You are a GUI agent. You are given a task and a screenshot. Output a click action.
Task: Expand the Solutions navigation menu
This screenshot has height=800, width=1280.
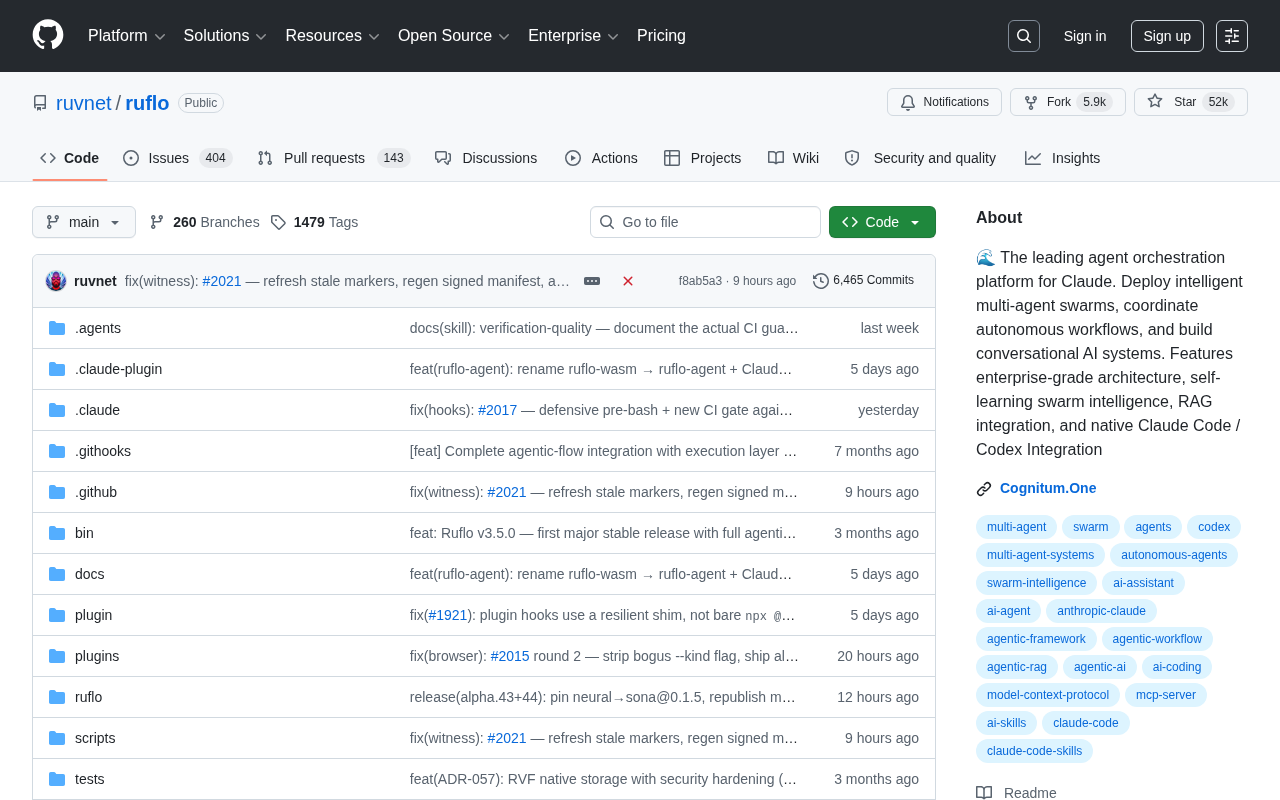[x=225, y=36]
